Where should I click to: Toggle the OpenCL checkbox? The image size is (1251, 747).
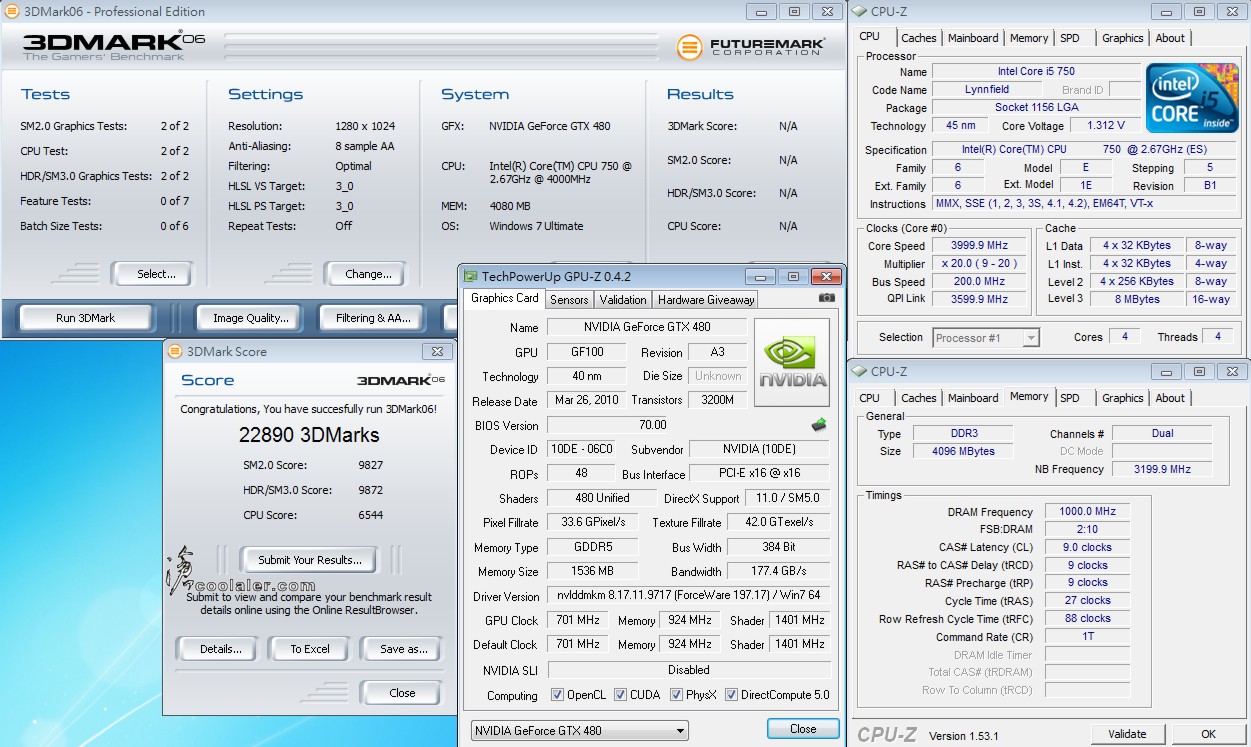pyautogui.click(x=558, y=695)
